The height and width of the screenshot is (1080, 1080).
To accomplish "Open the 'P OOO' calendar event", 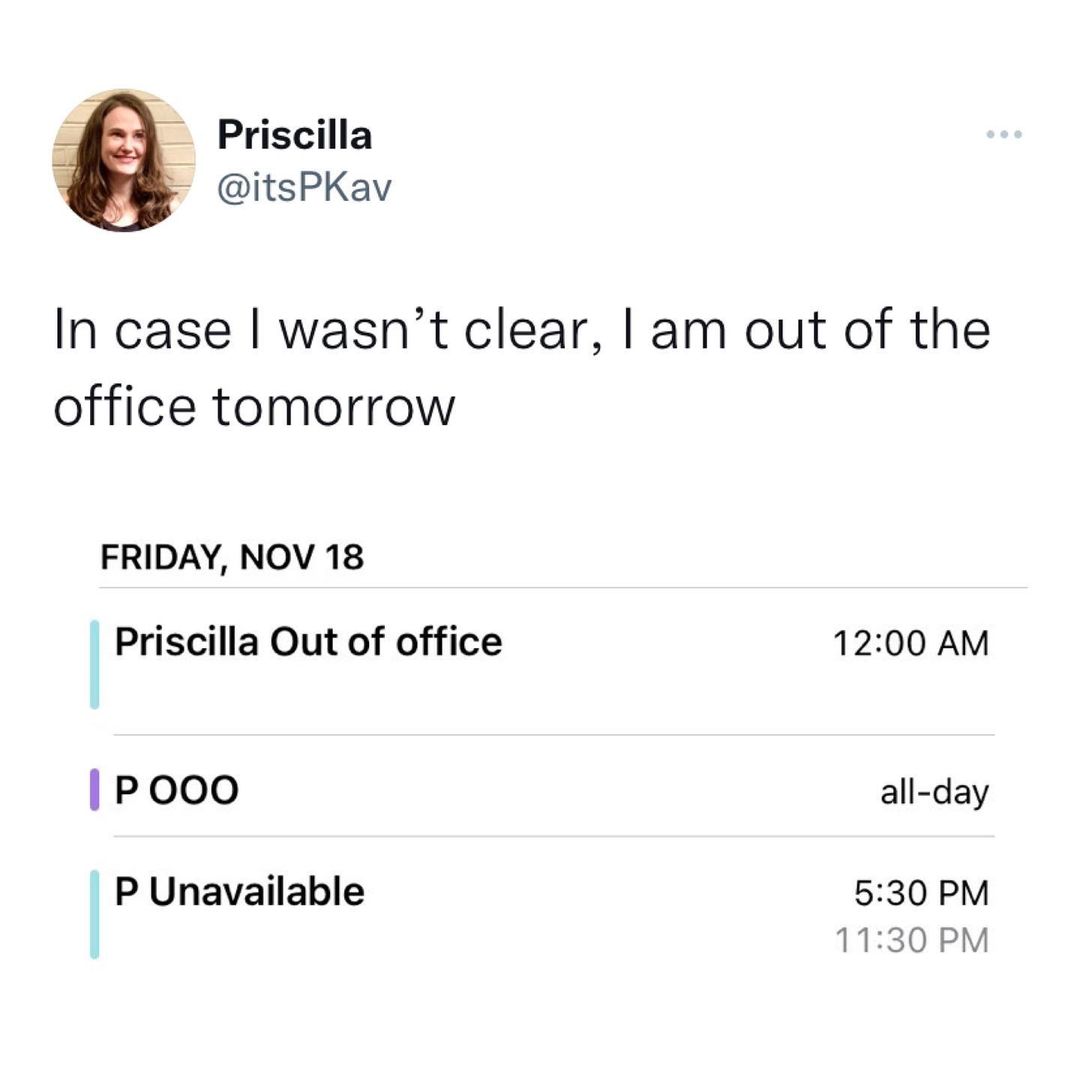I will coord(177,791).
